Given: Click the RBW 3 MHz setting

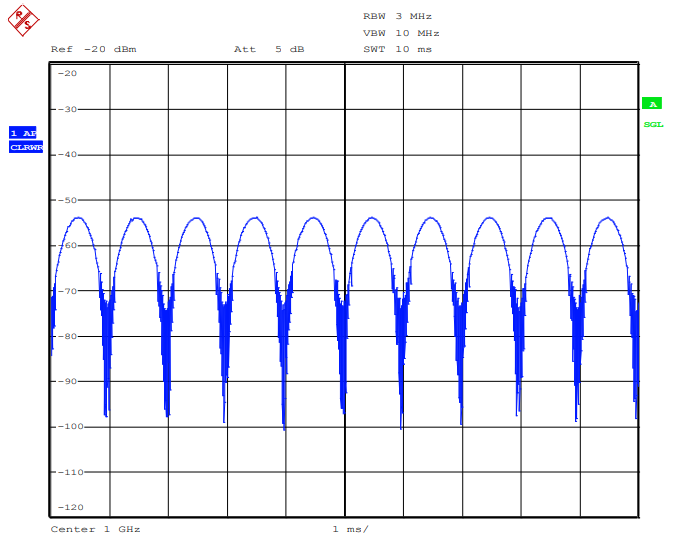Looking at the screenshot, I should 397,16.
